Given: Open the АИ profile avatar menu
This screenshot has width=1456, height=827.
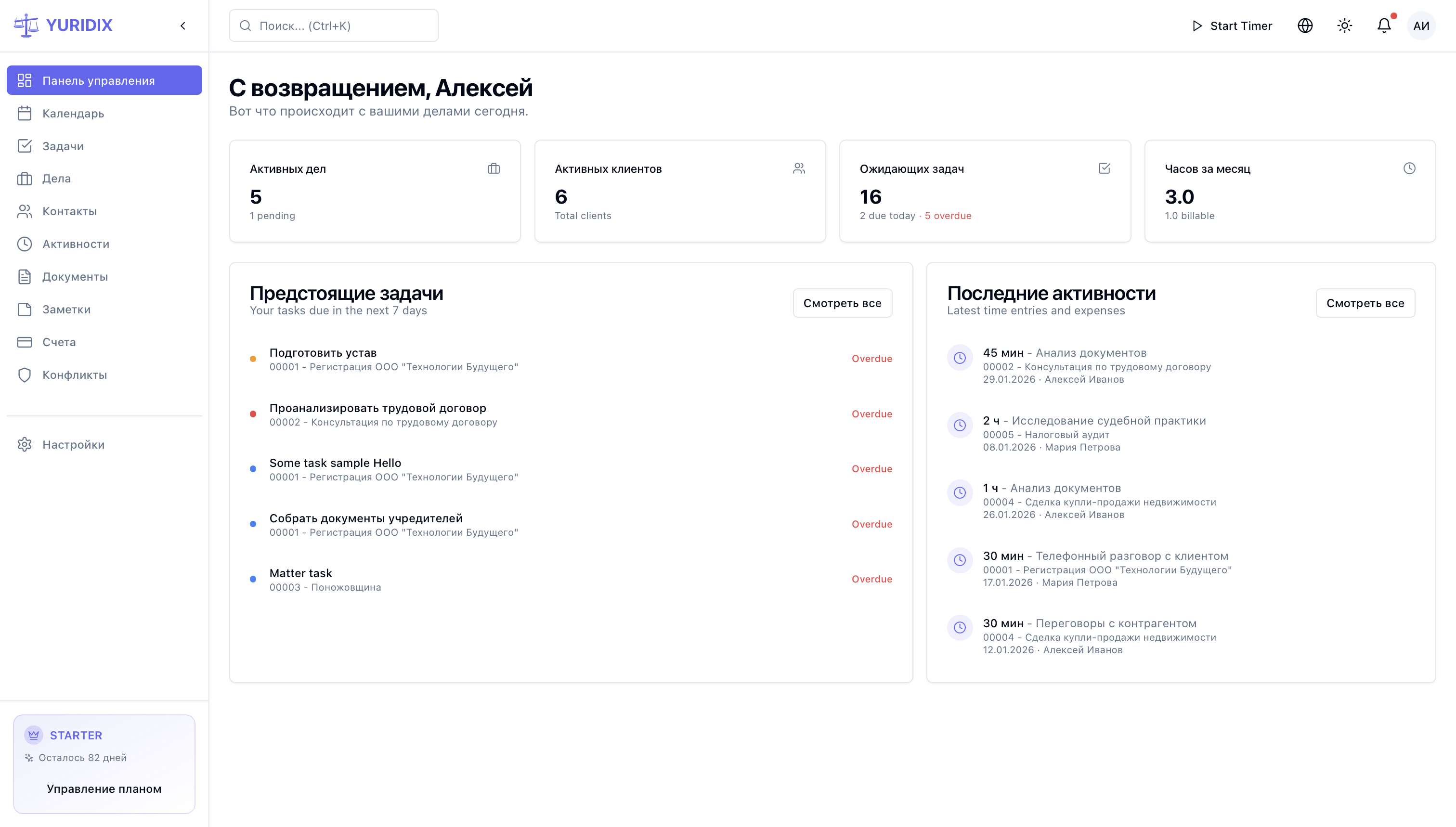Looking at the screenshot, I should 1421,26.
